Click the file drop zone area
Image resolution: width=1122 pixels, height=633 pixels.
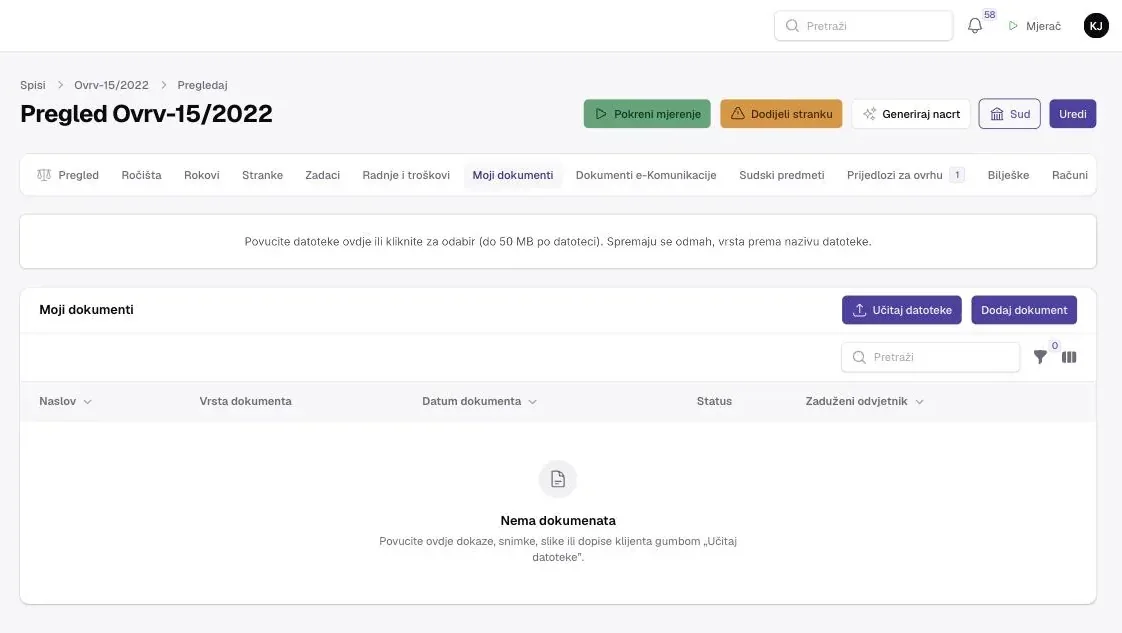(x=558, y=242)
